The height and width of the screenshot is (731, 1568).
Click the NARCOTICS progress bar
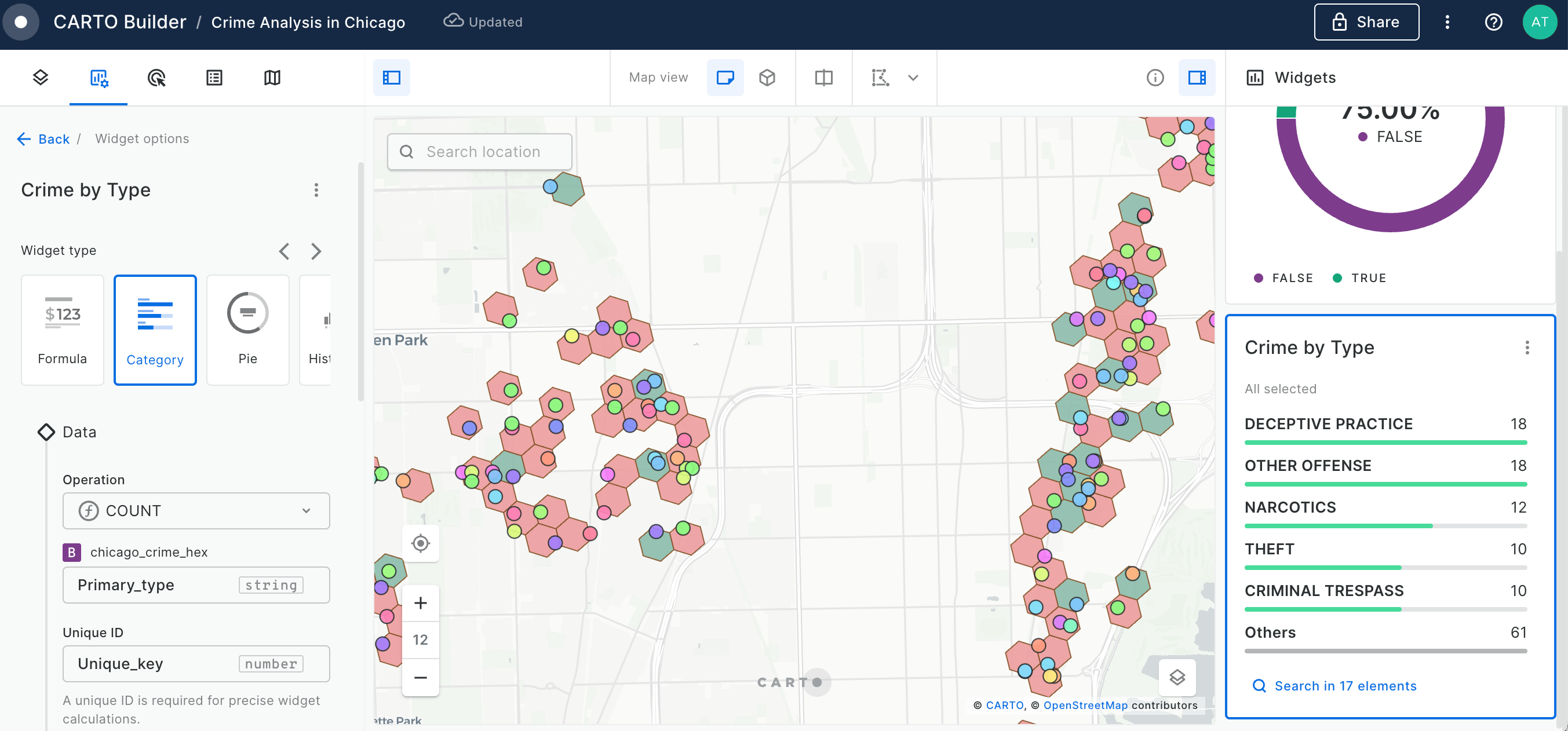(x=1385, y=525)
